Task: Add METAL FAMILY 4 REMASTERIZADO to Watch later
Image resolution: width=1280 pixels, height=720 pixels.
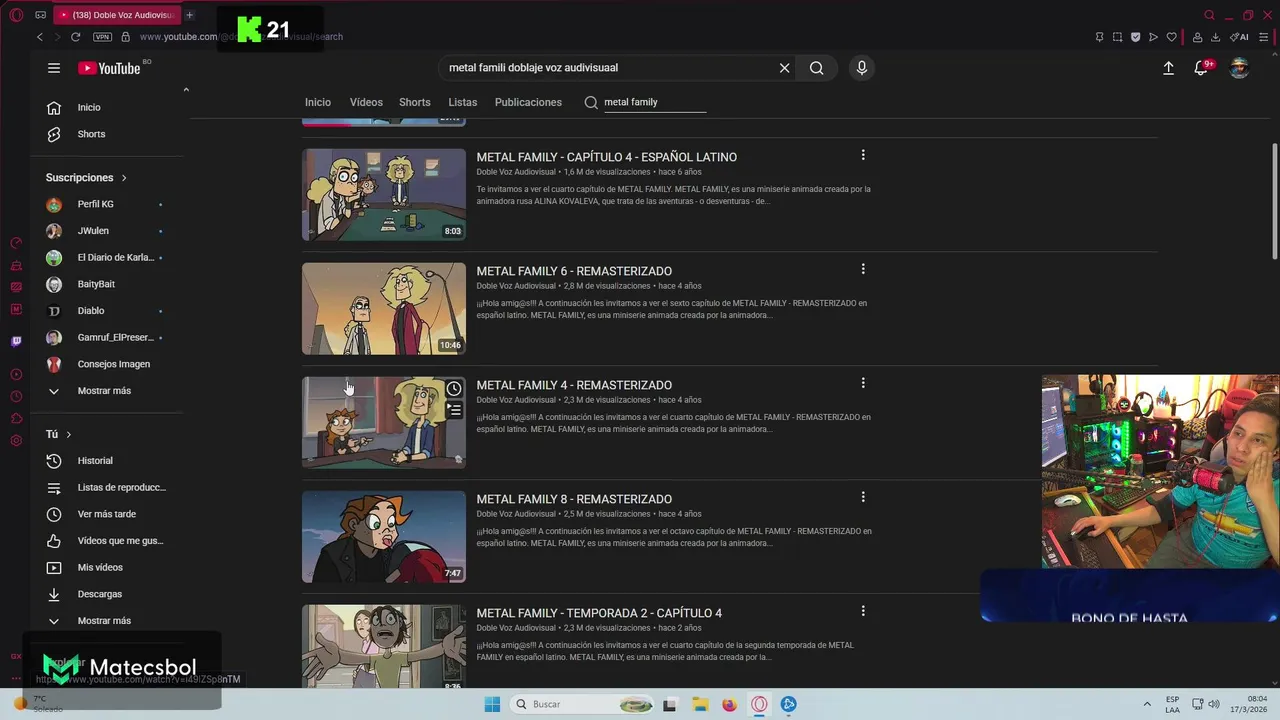Action: pos(454,388)
